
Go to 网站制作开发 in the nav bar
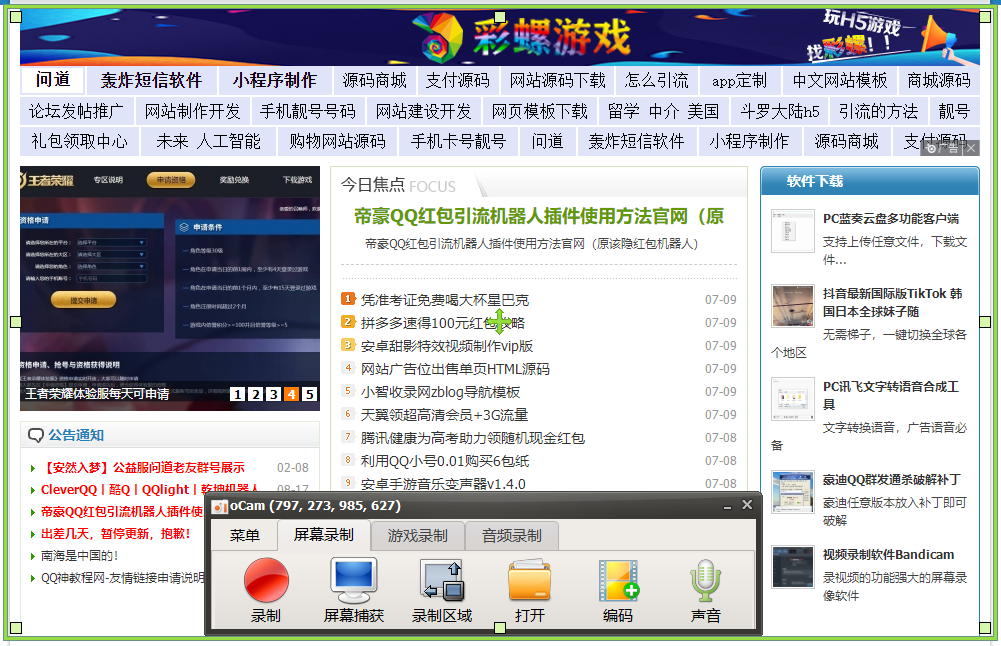(x=192, y=112)
